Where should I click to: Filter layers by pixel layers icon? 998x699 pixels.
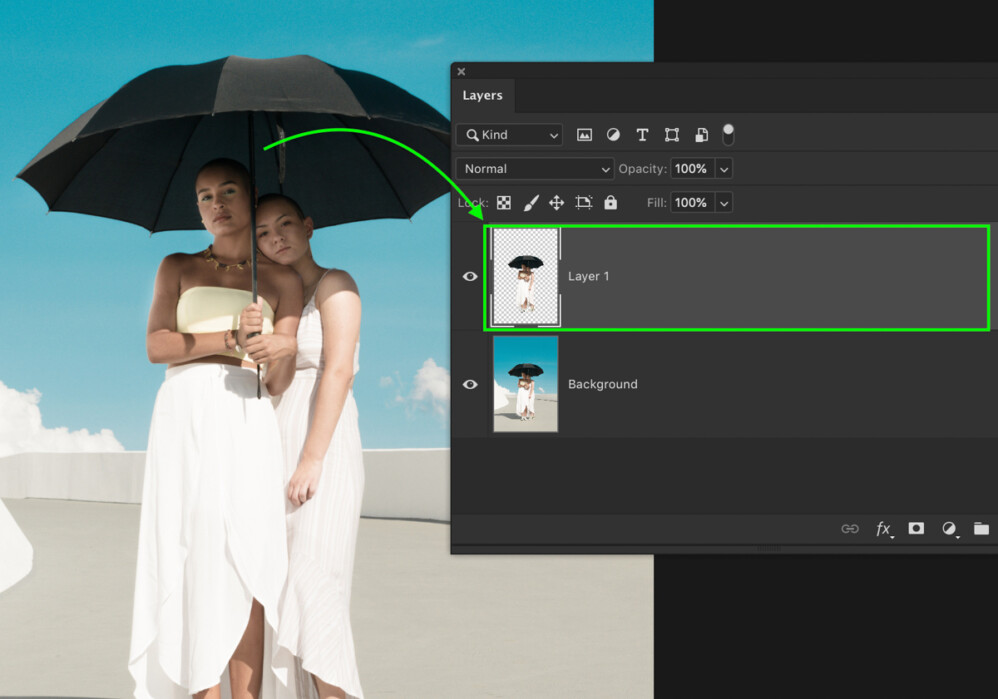(x=584, y=134)
